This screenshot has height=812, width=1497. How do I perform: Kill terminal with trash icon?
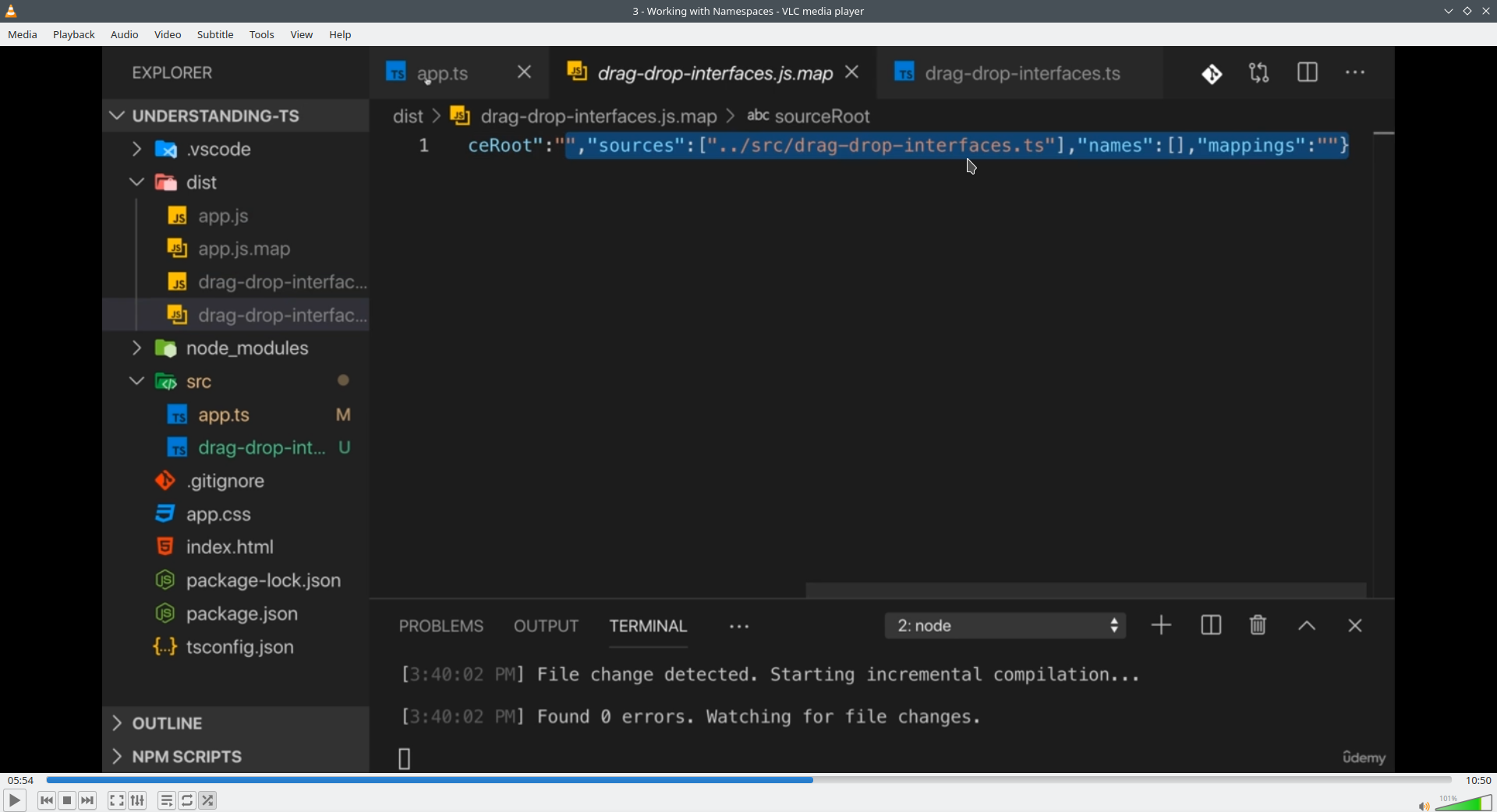(x=1258, y=626)
